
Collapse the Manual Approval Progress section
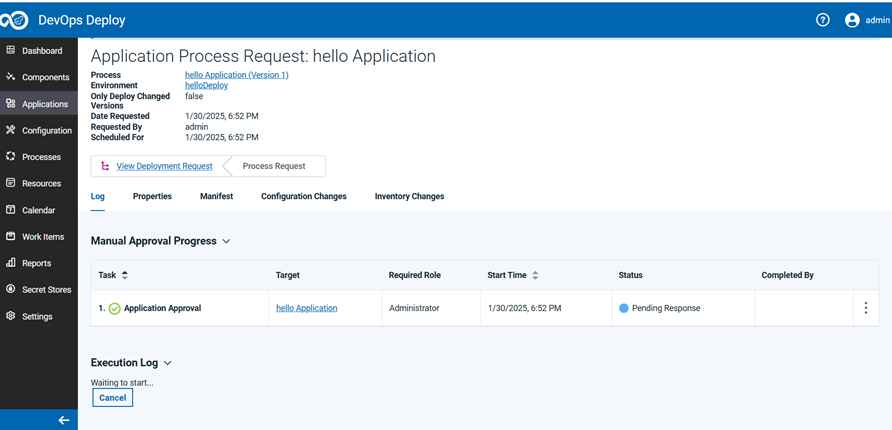[x=226, y=241]
